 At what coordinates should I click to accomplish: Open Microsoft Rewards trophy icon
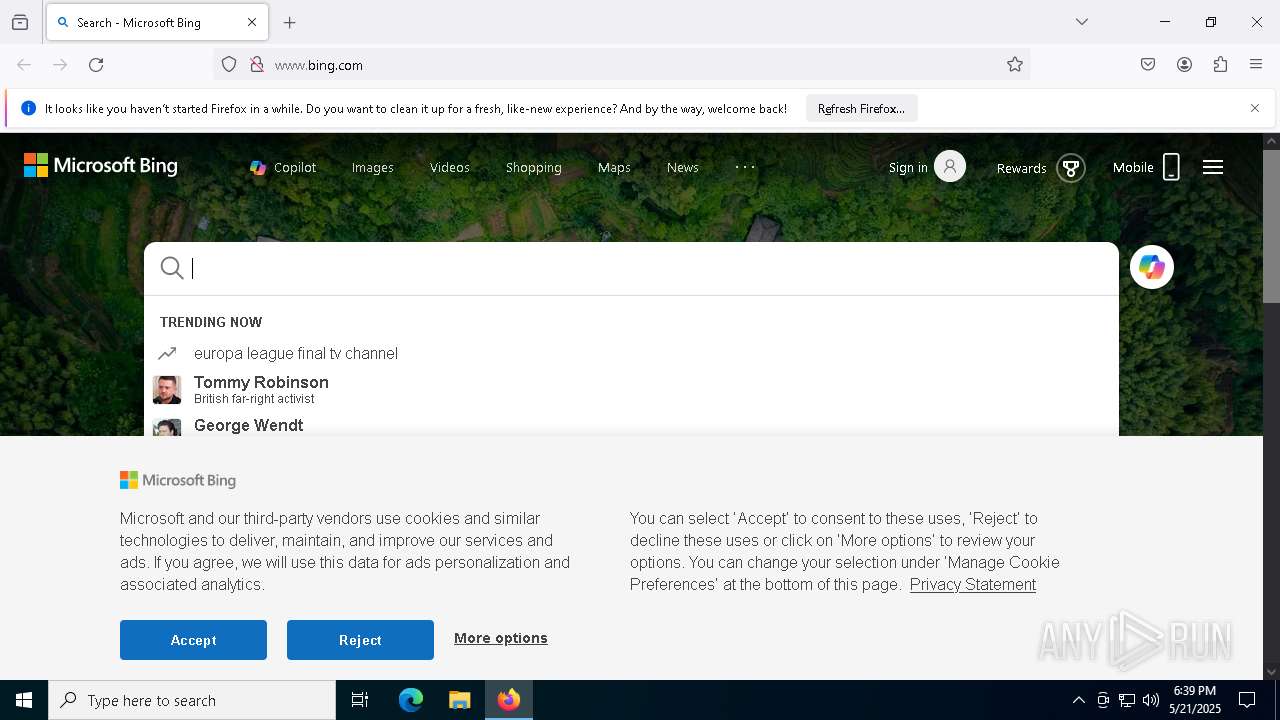coord(1071,168)
